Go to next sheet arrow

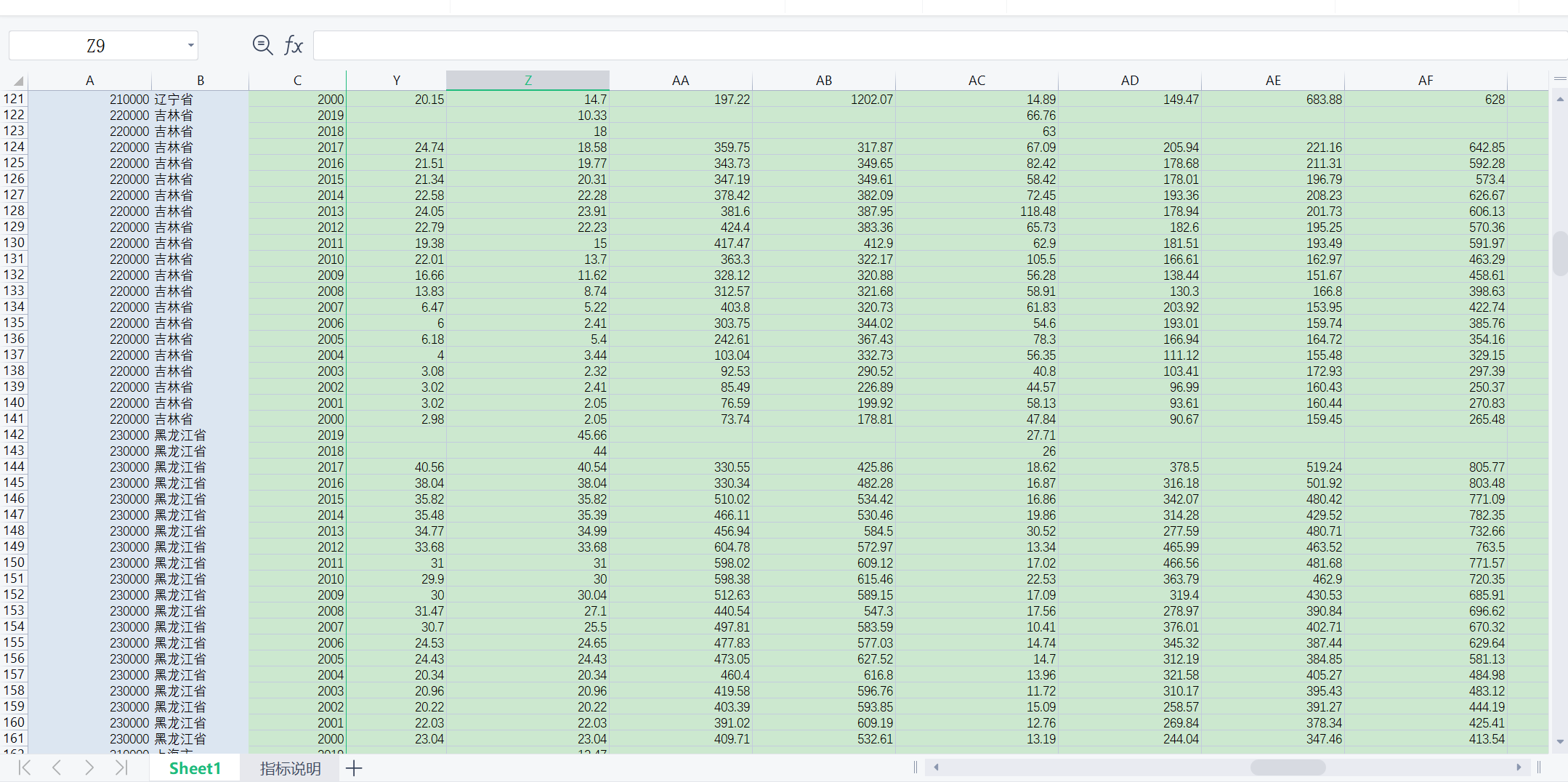tap(89, 767)
